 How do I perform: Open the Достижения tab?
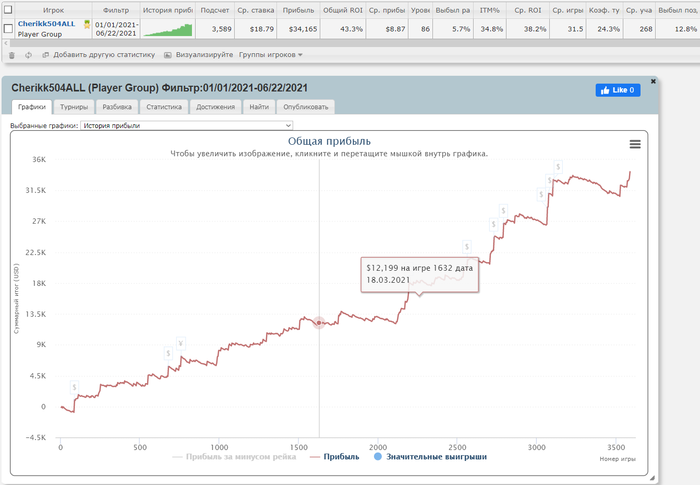[215, 107]
